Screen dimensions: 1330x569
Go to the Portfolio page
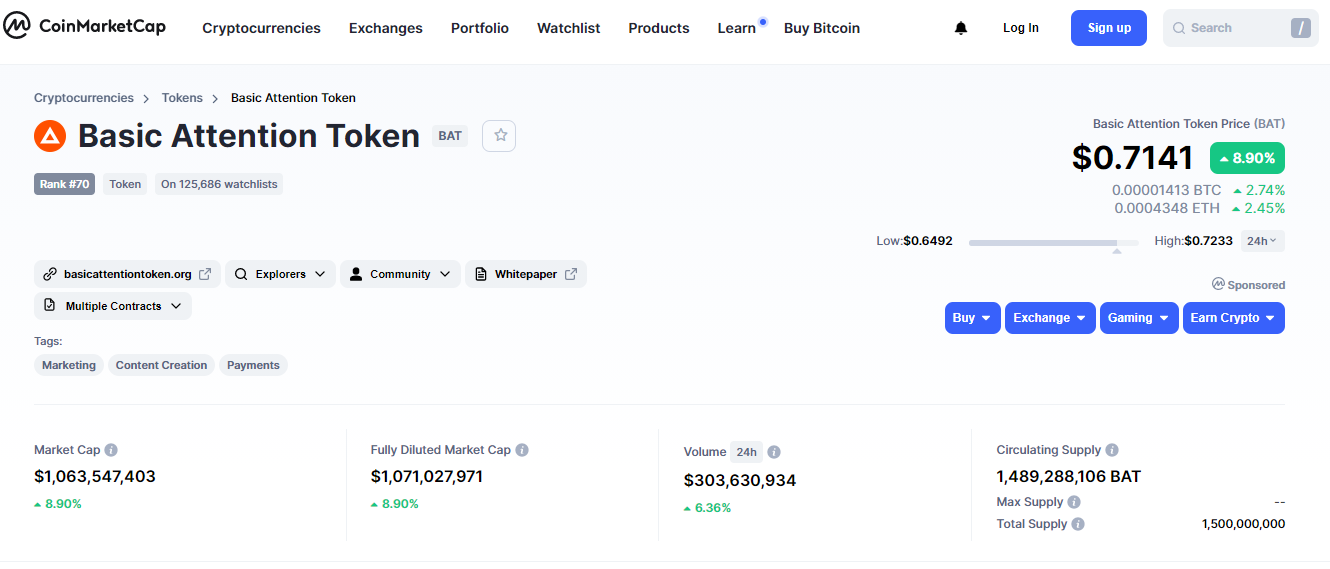pos(479,28)
